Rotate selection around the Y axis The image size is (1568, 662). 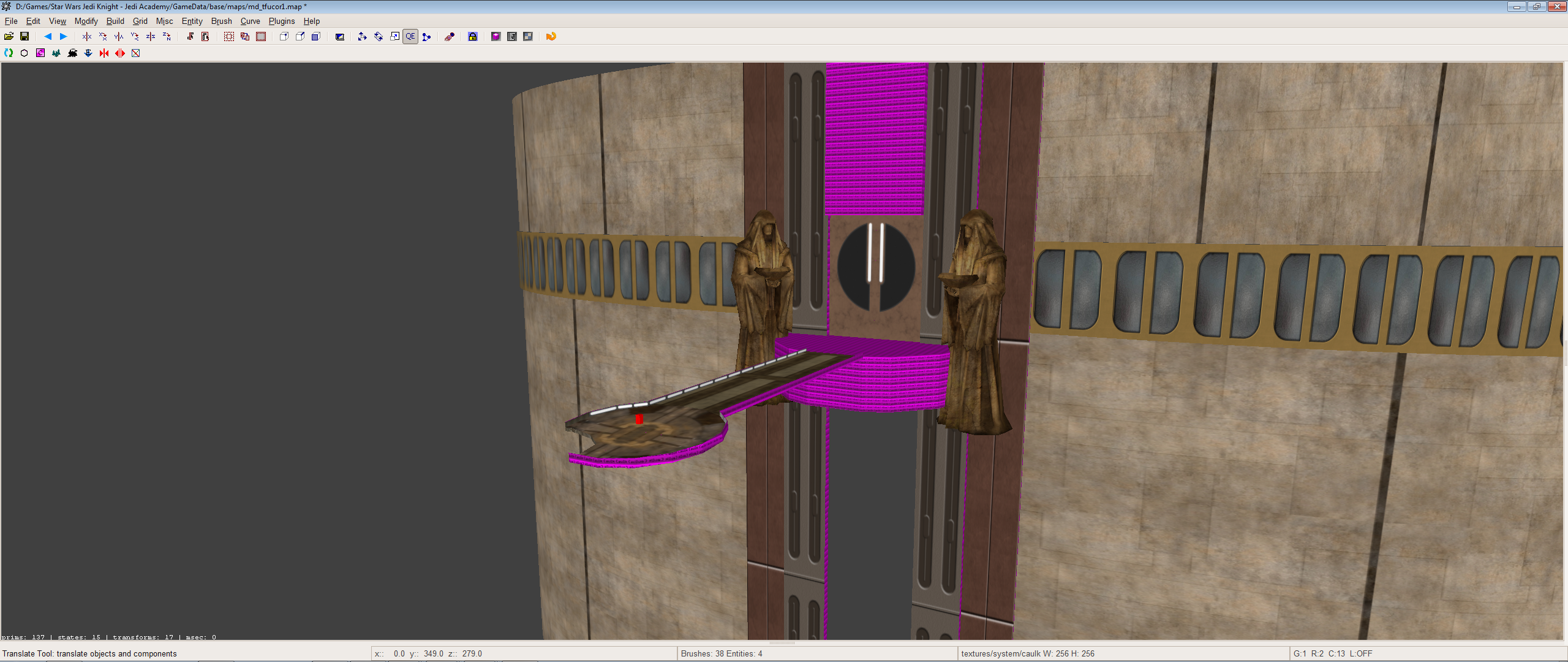point(135,37)
